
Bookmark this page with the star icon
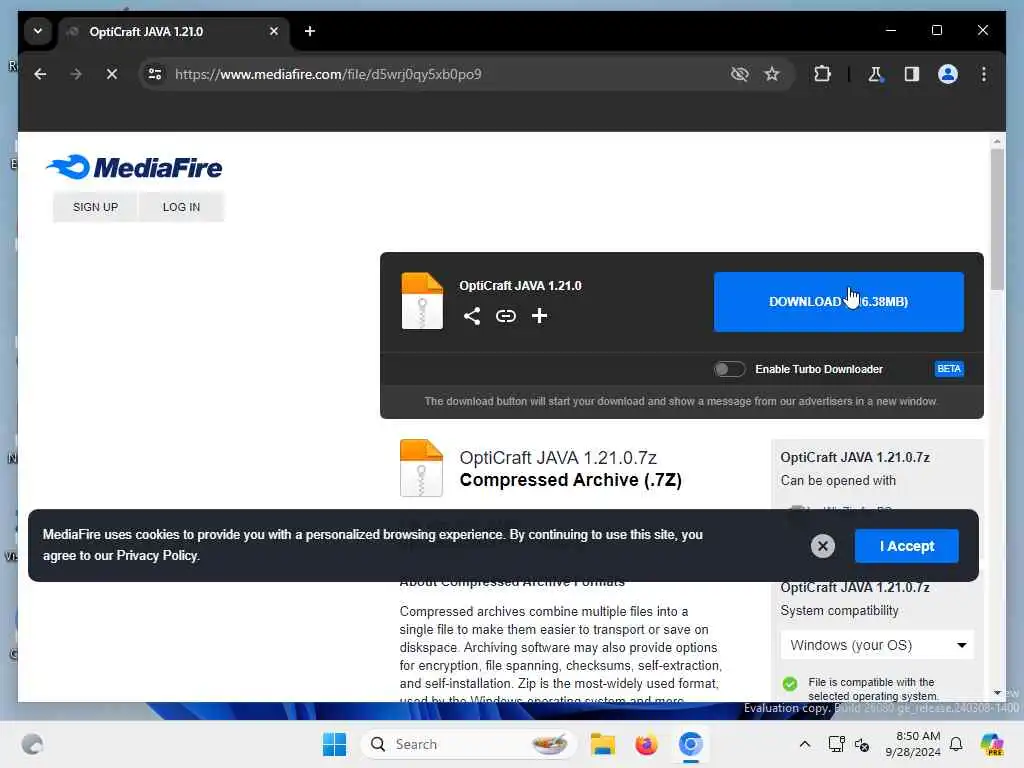772,74
